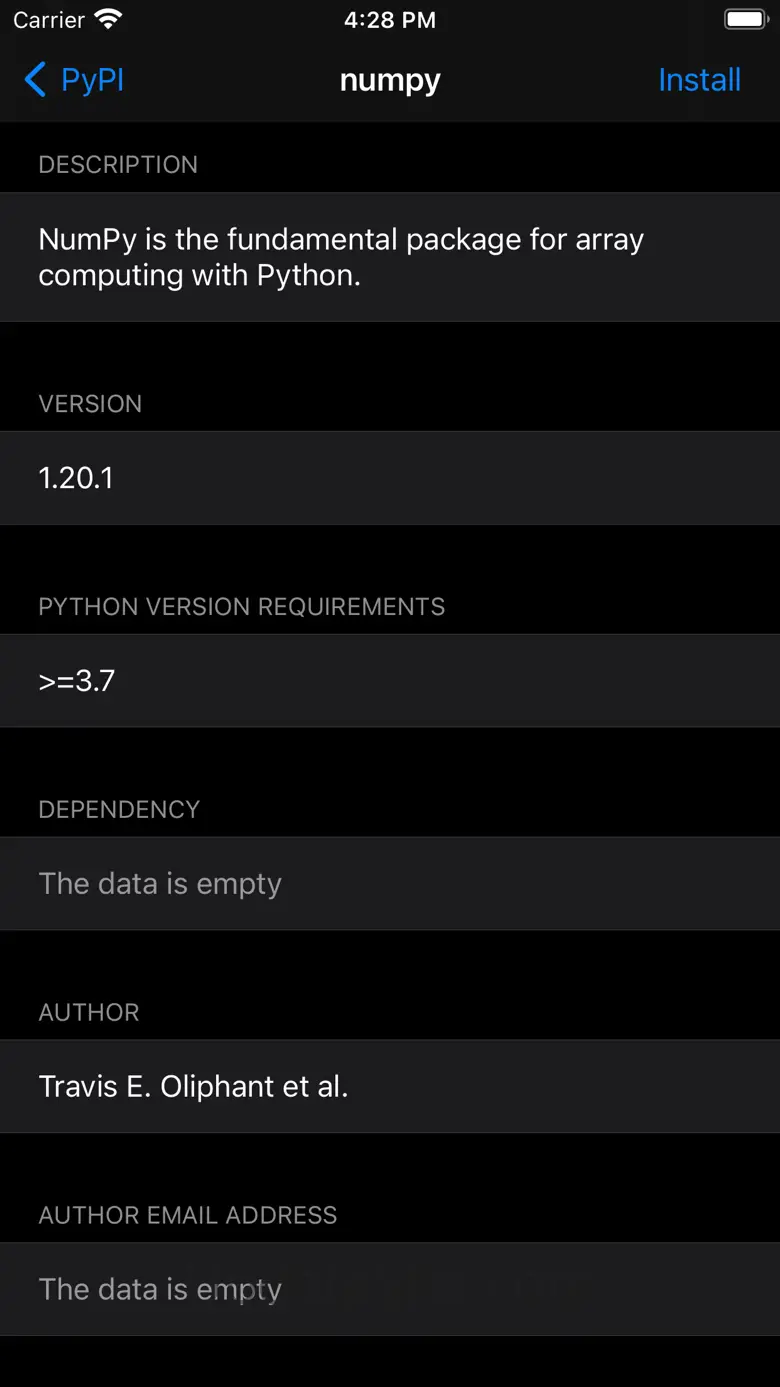780x1387 pixels.
Task: Select the Travis E. Oliphant author row
Action: (x=390, y=1087)
